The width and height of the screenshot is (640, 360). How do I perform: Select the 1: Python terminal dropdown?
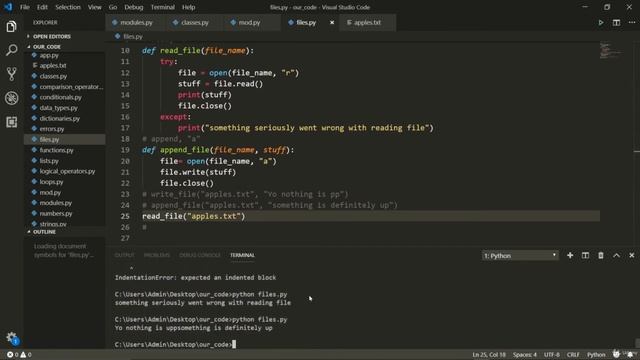click(x=520, y=256)
